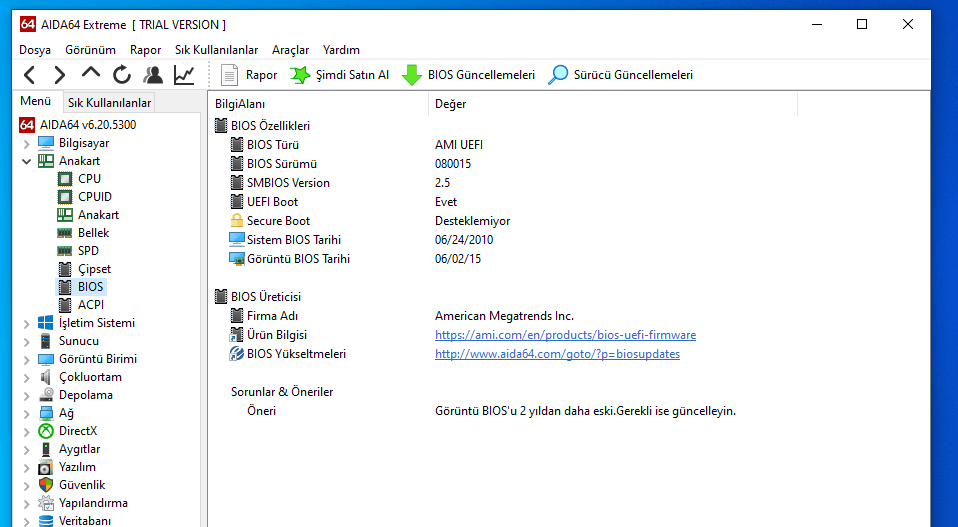Screen dimensions: 958x527
Task: Expand the İşletim Sistemi node
Action: click(x=26, y=324)
